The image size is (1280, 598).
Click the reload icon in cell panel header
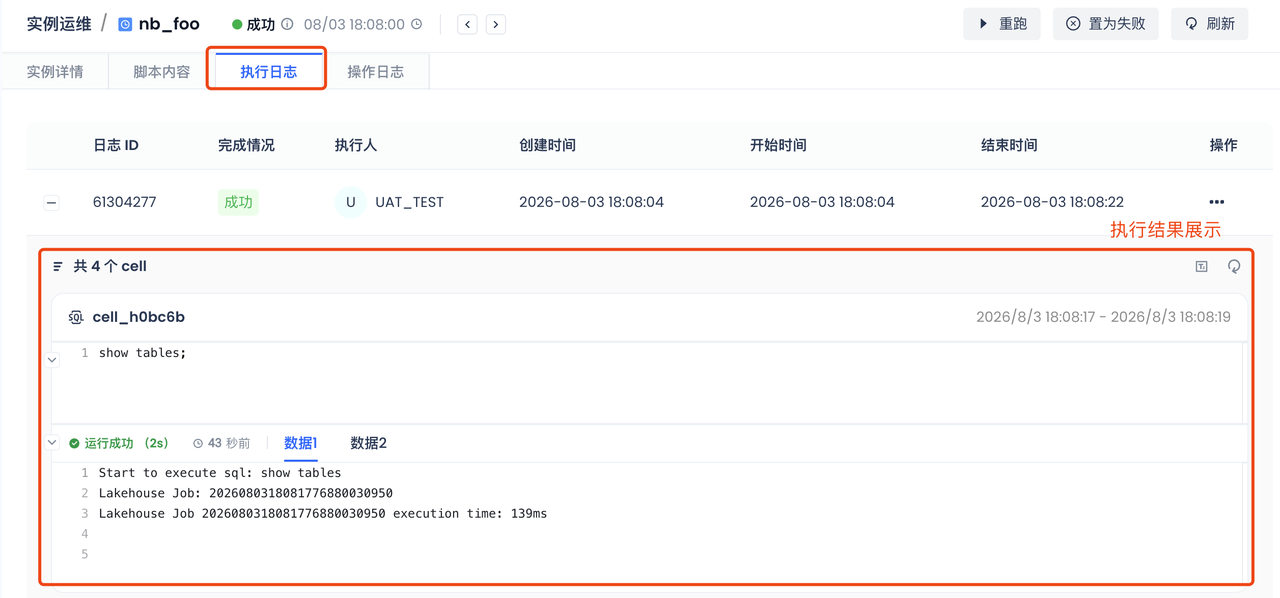[x=1234, y=267]
